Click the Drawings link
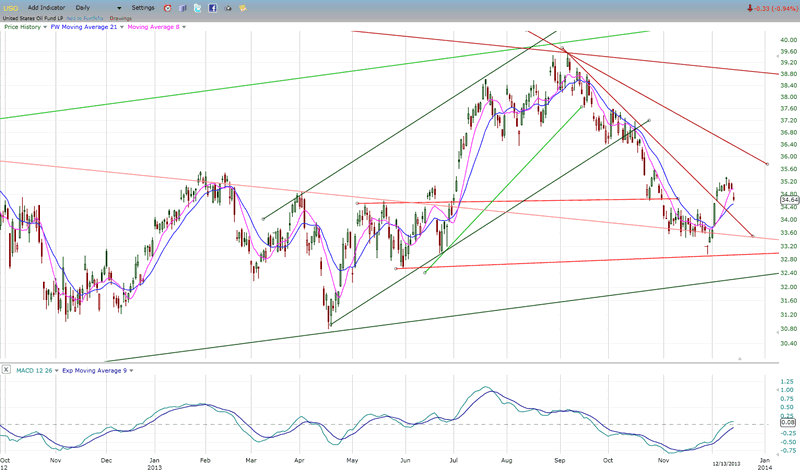 tap(120, 18)
